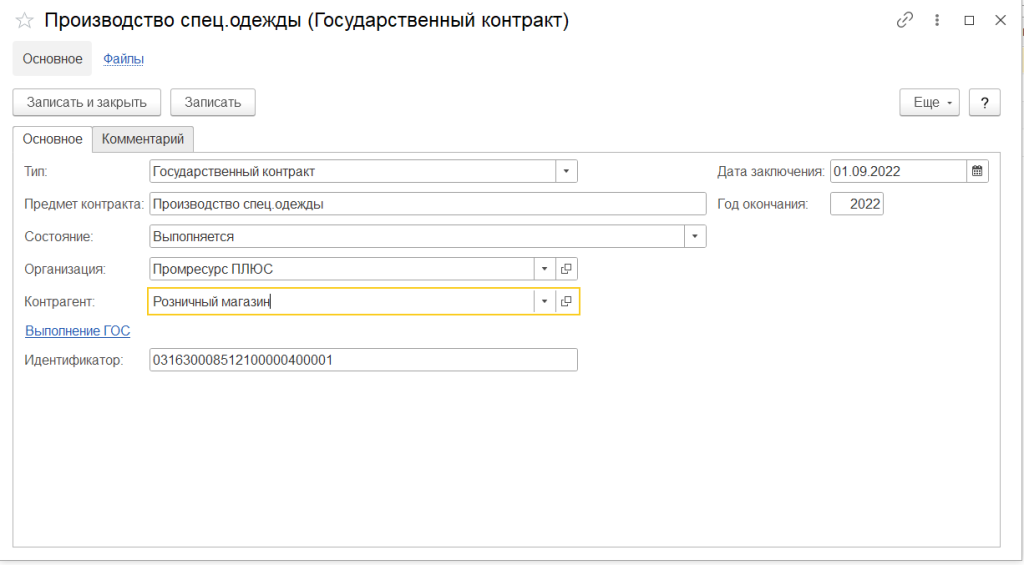Click the help question mark button
1024x565 pixels.
coord(985,102)
